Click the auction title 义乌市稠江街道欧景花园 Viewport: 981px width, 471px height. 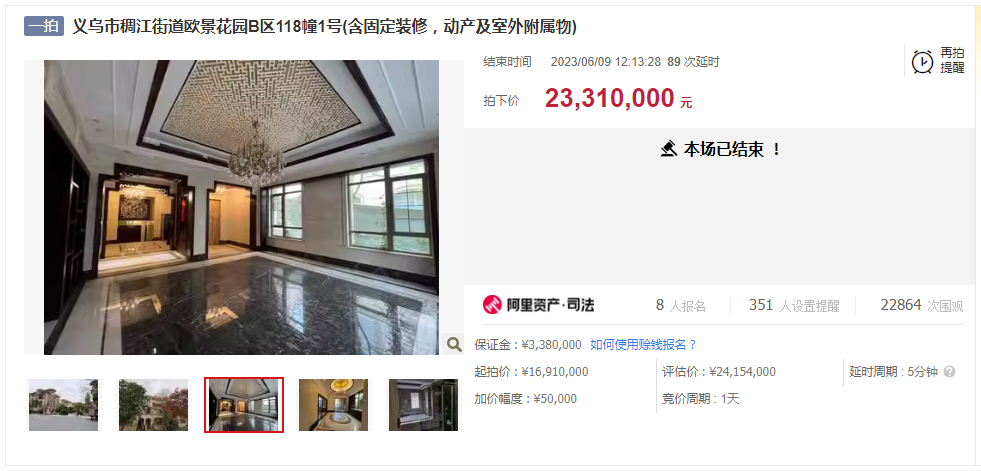pos(324,27)
